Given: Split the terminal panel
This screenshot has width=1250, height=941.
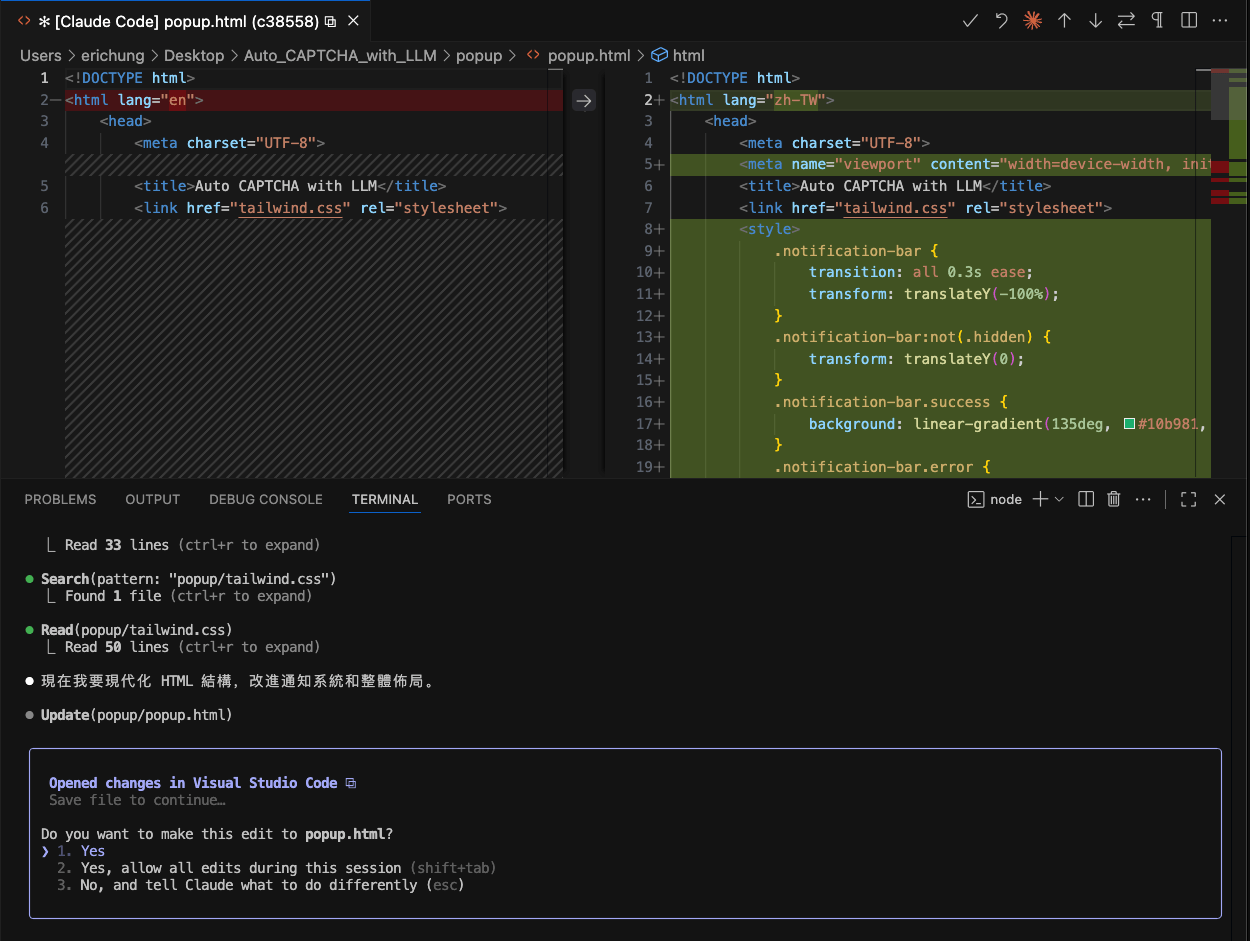Looking at the screenshot, I should click(x=1086, y=499).
